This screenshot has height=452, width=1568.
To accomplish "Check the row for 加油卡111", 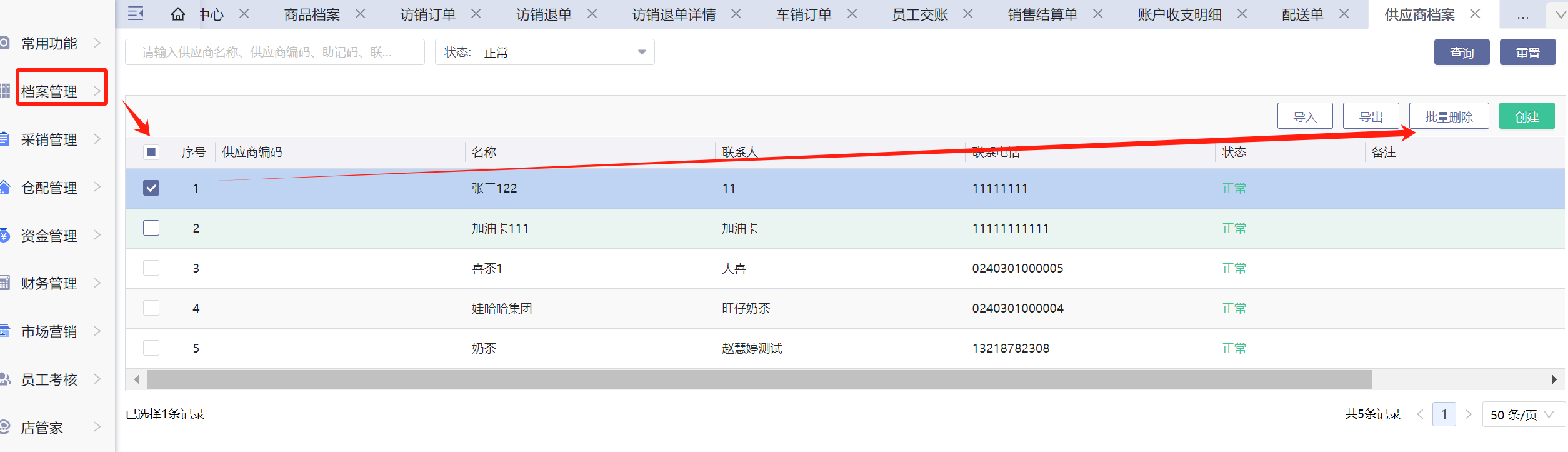I will tap(151, 228).
